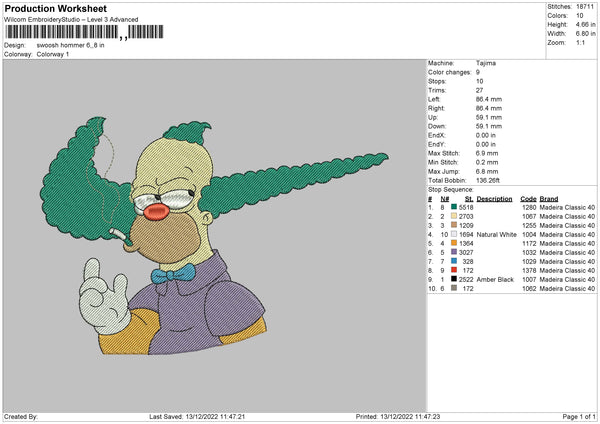Click the 'Colorway 1' value
This screenshot has height=424, width=600.
[53, 54]
